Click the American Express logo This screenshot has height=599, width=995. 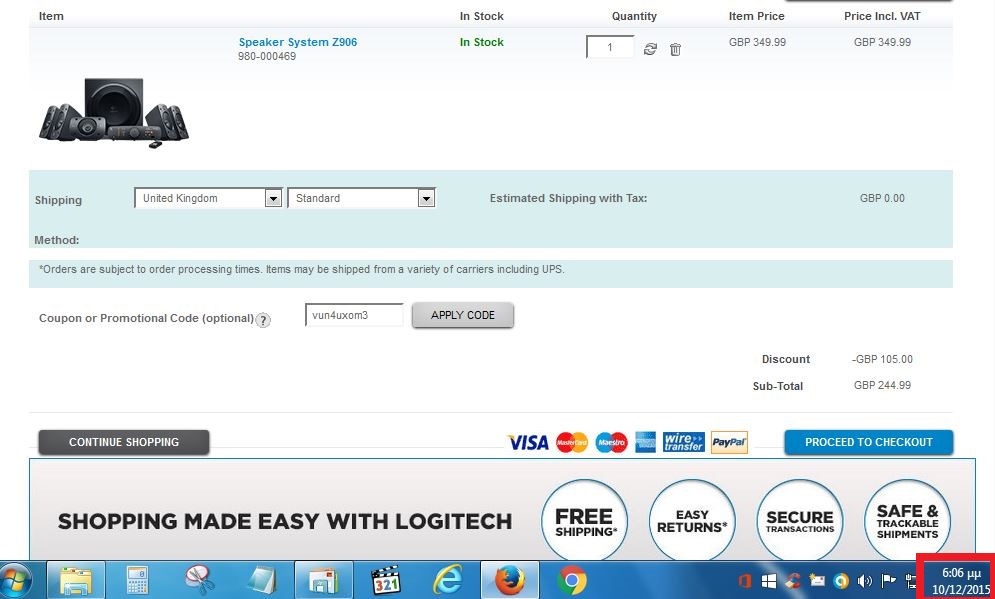[x=645, y=442]
